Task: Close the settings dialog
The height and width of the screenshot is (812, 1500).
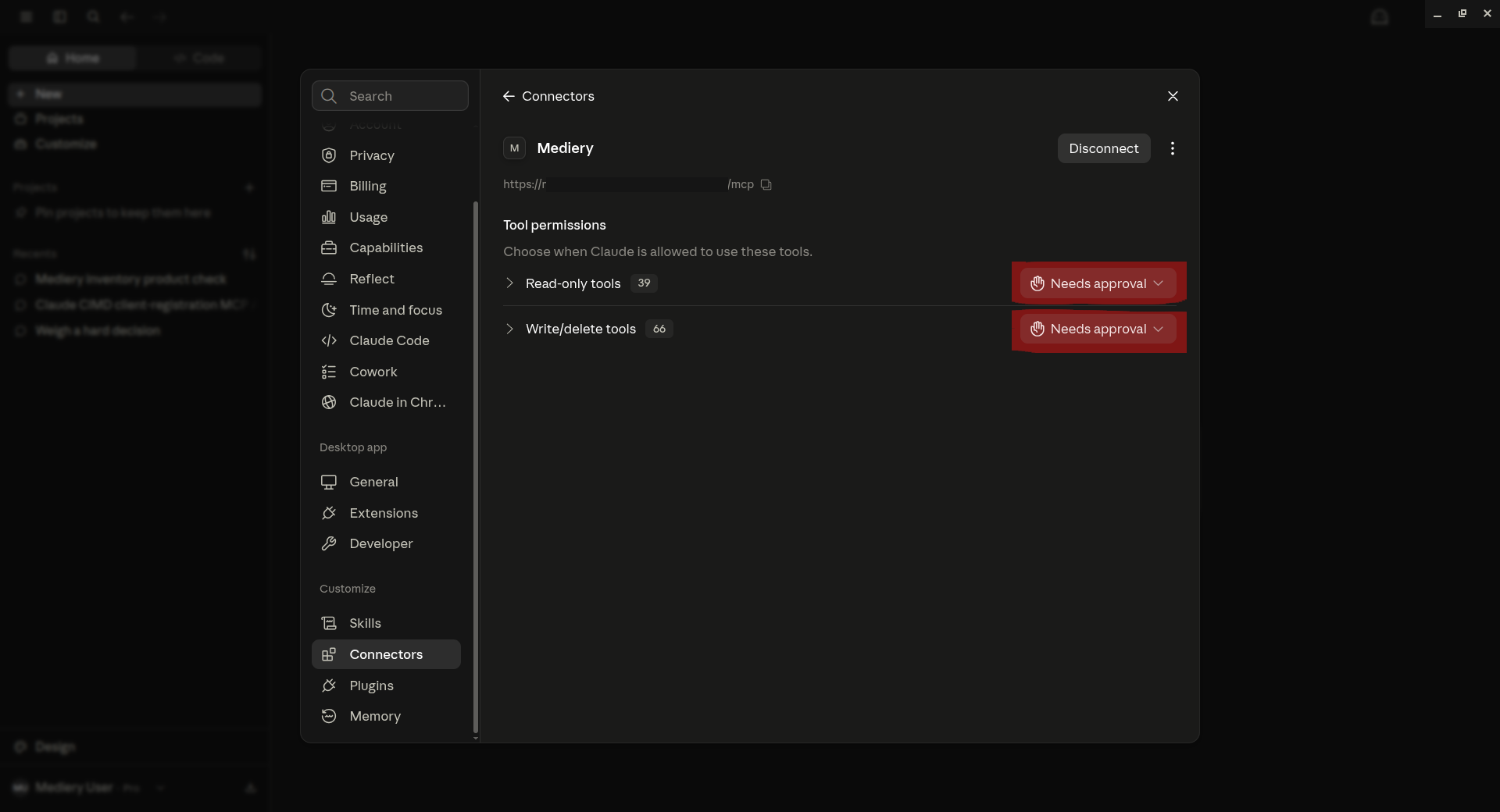Action: tap(1173, 96)
